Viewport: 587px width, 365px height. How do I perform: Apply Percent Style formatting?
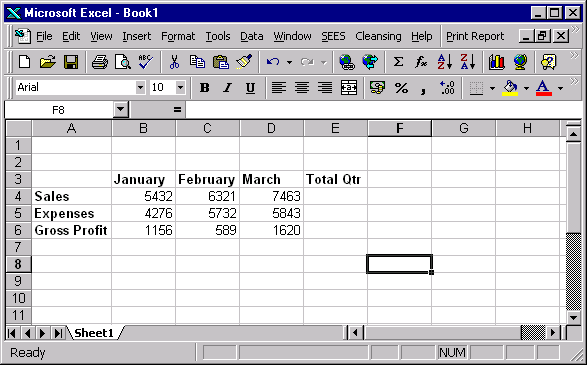click(x=401, y=88)
